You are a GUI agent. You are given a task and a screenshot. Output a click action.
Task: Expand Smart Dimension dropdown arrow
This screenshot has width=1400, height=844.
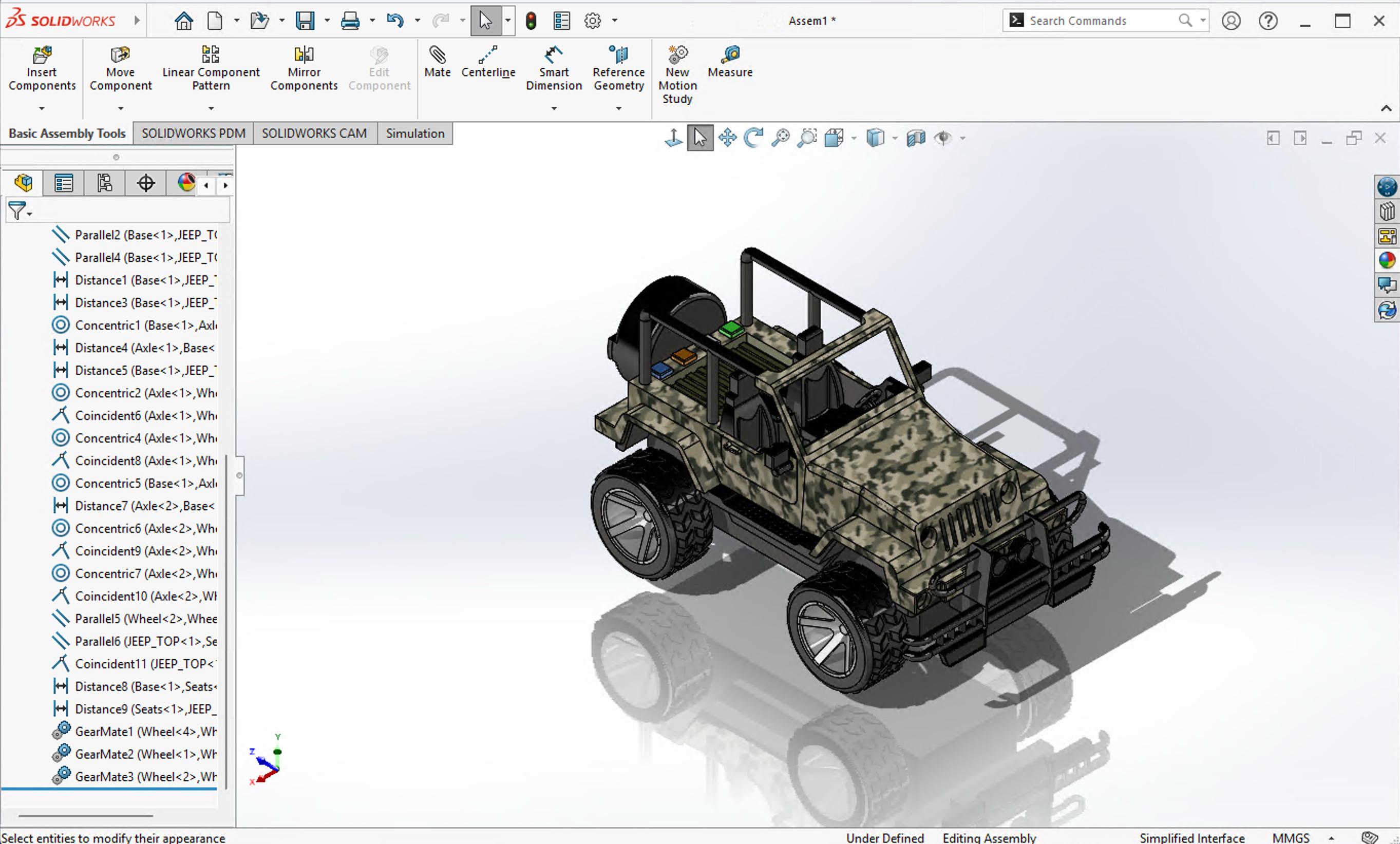click(554, 108)
